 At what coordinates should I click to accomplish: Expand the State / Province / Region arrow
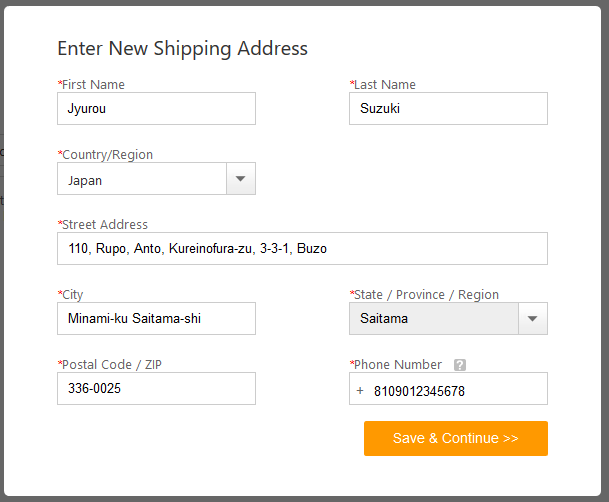[x=532, y=319]
